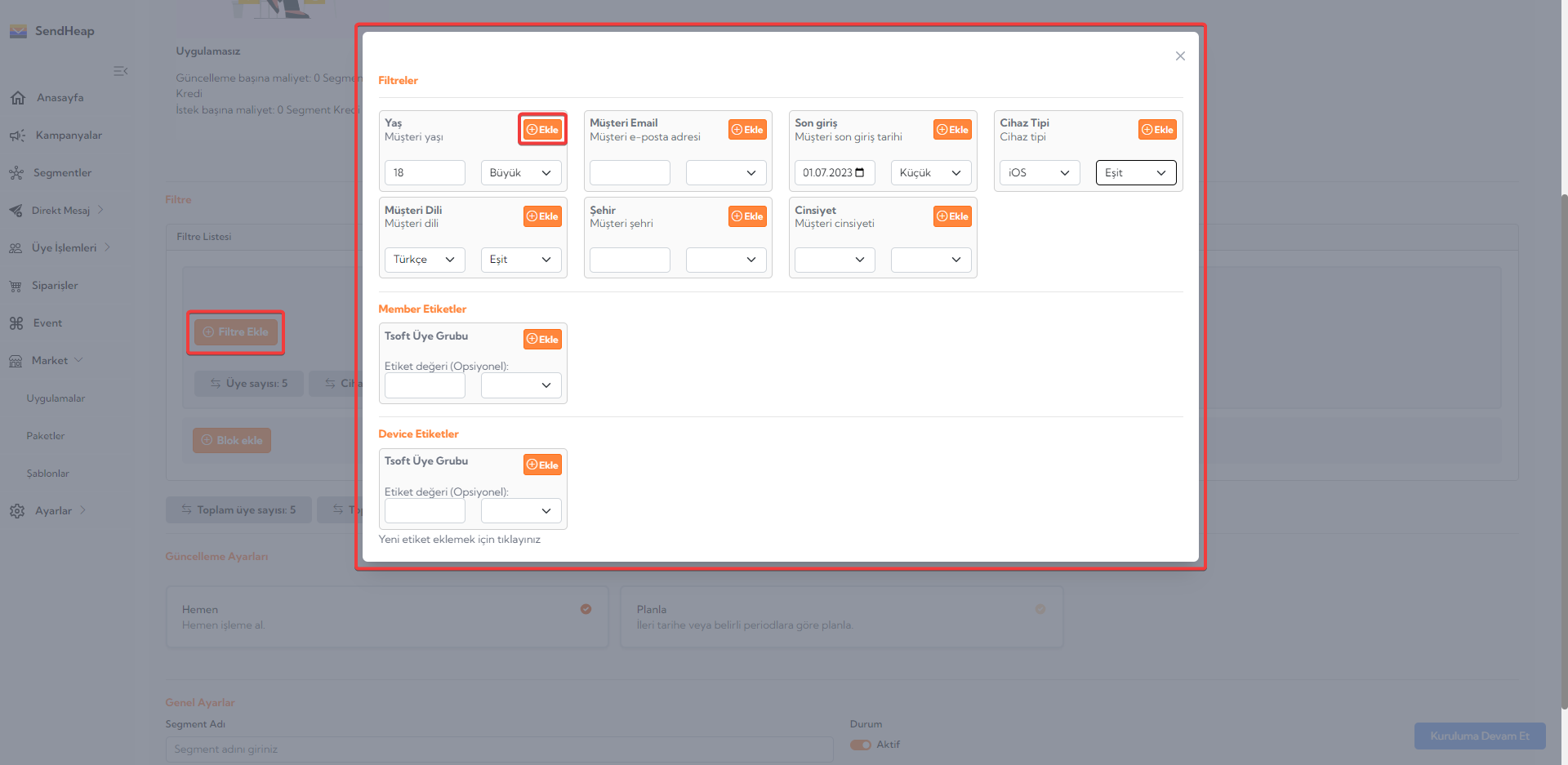The height and width of the screenshot is (765, 1568).
Task: Open Kampanyalar in the sidebar
Action: pyautogui.click(x=69, y=136)
